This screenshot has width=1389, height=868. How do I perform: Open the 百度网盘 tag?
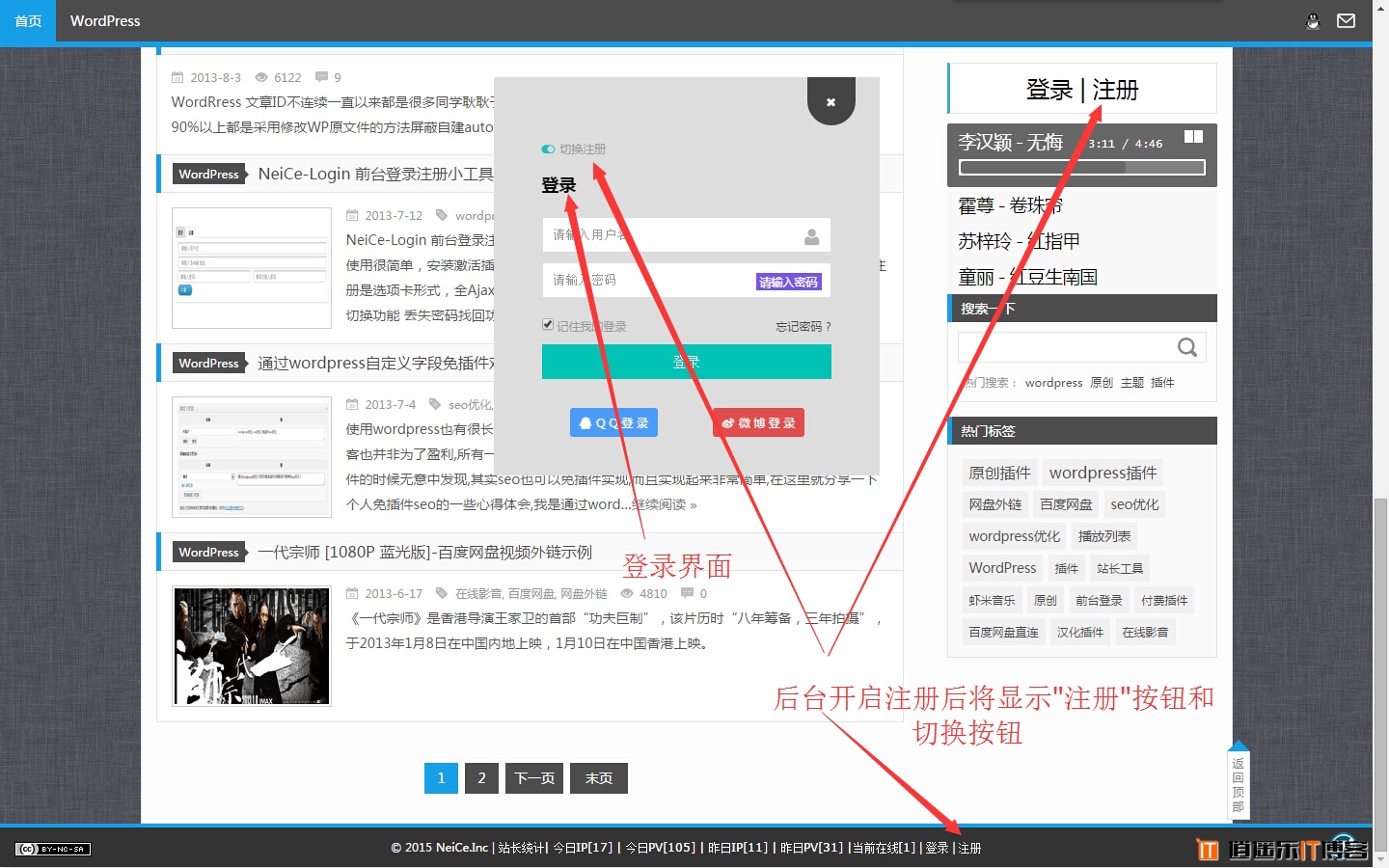[x=1066, y=504]
